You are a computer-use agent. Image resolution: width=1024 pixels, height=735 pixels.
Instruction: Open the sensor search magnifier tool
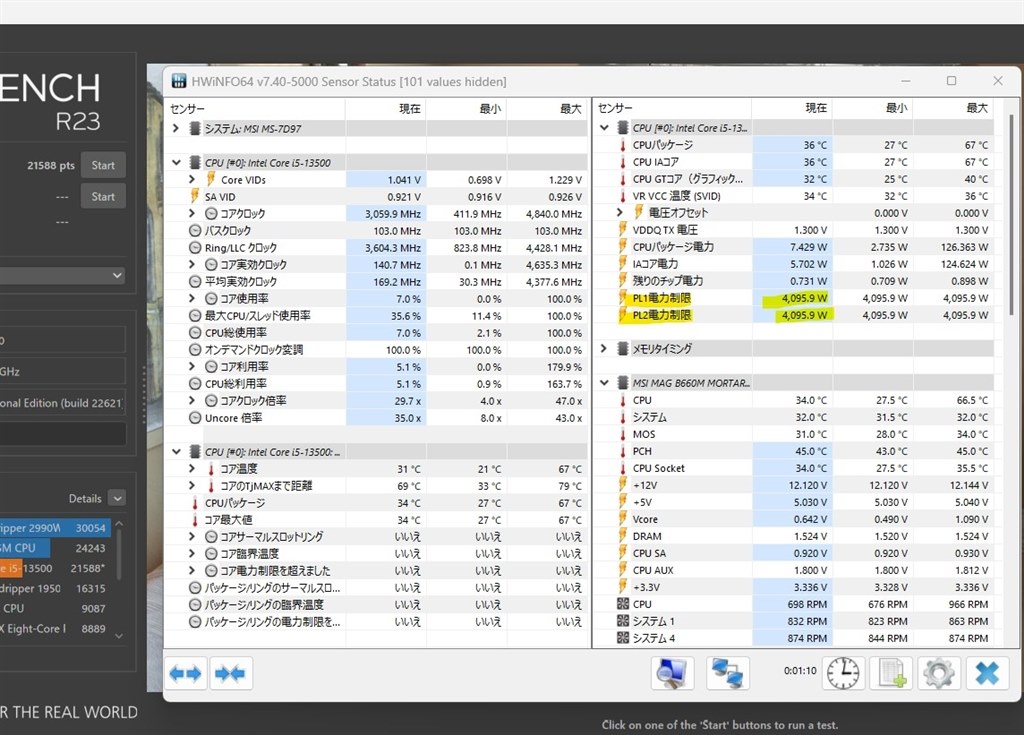[x=672, y=673]
